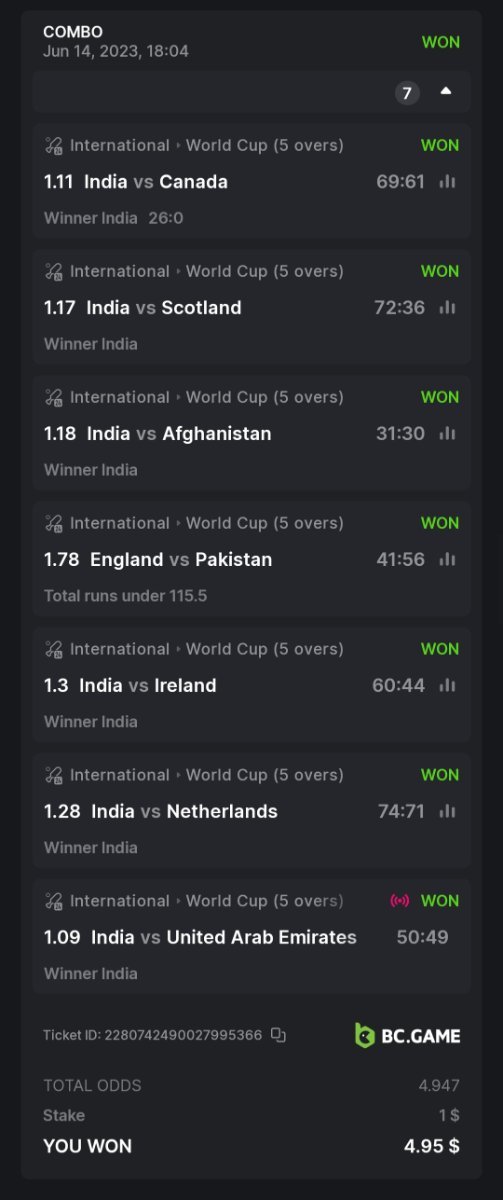Open stats icon for India vs Afghanistan
503x1200 pixels.
coord(447,433)
